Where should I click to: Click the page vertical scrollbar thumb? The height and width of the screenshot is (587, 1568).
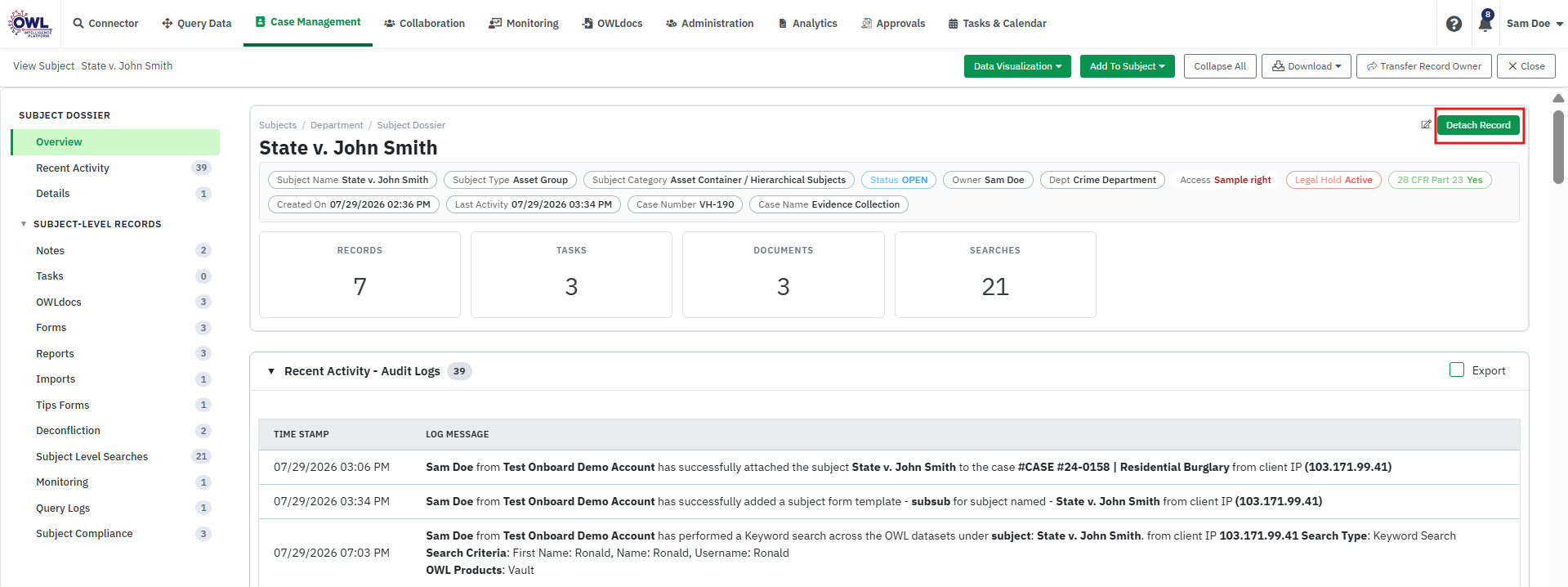tap(1558, 147)
